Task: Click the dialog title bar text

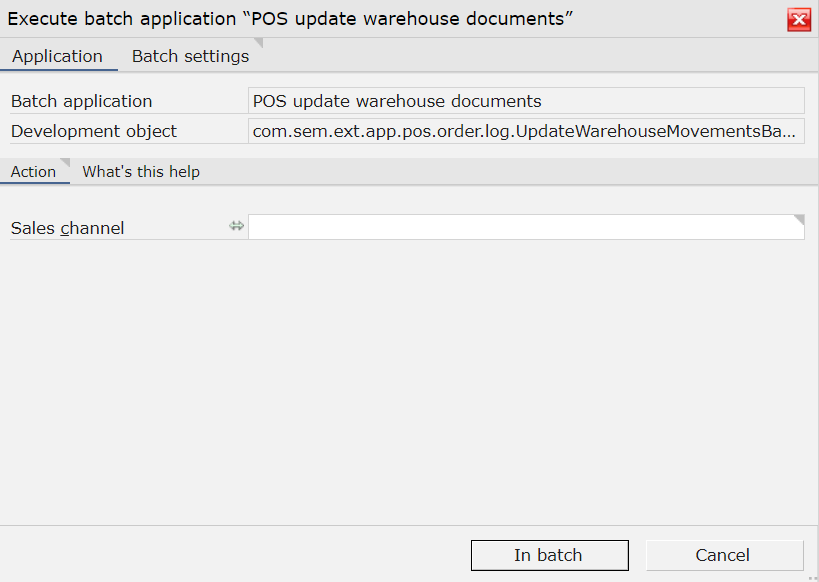Action: click(x=290, y=19)
